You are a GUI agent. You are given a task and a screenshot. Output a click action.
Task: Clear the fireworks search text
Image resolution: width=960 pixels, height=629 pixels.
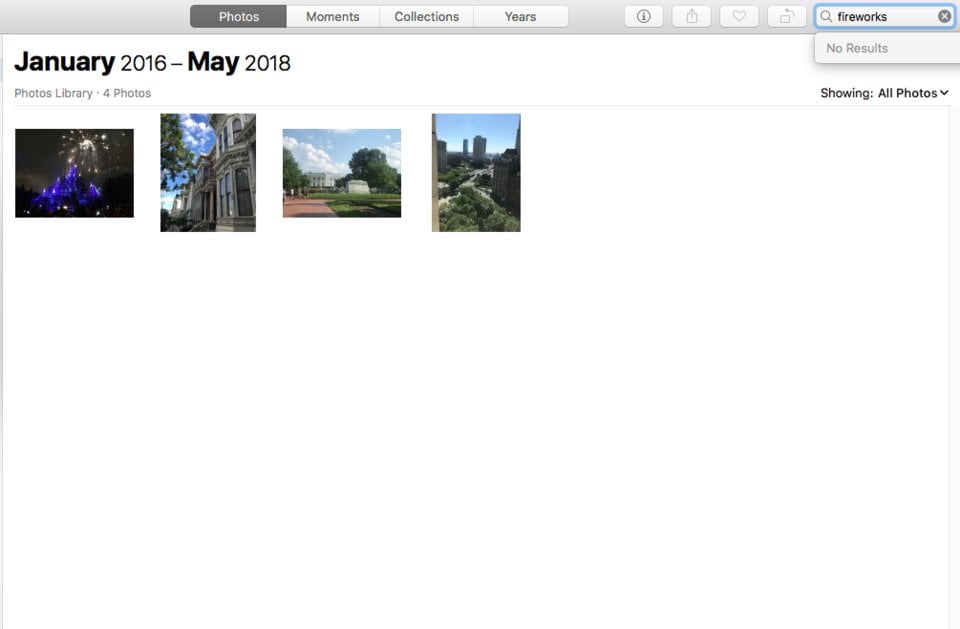(x=944, y=16)
